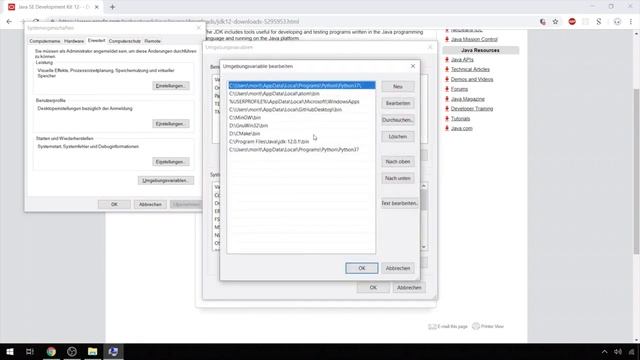640x360 pixels.
Task: Click OK in the Umgebungsvariablen window behind
Action: click(x=373, y=287)
